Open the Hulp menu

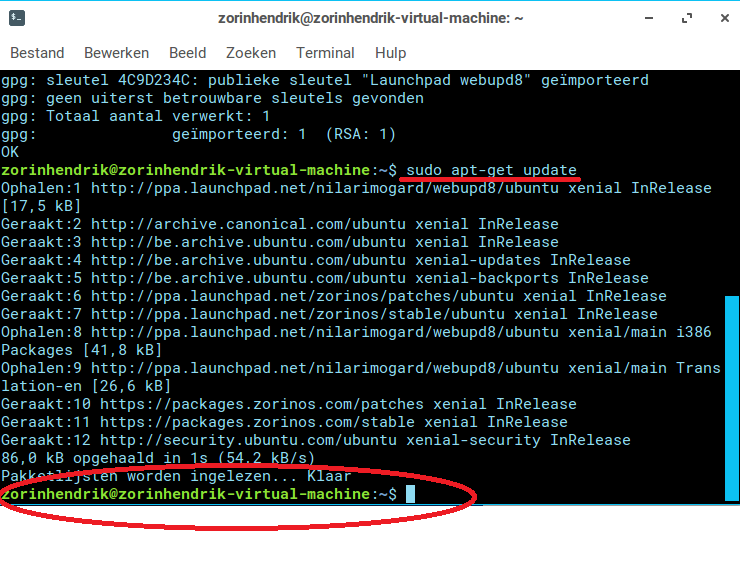[390, 53]
